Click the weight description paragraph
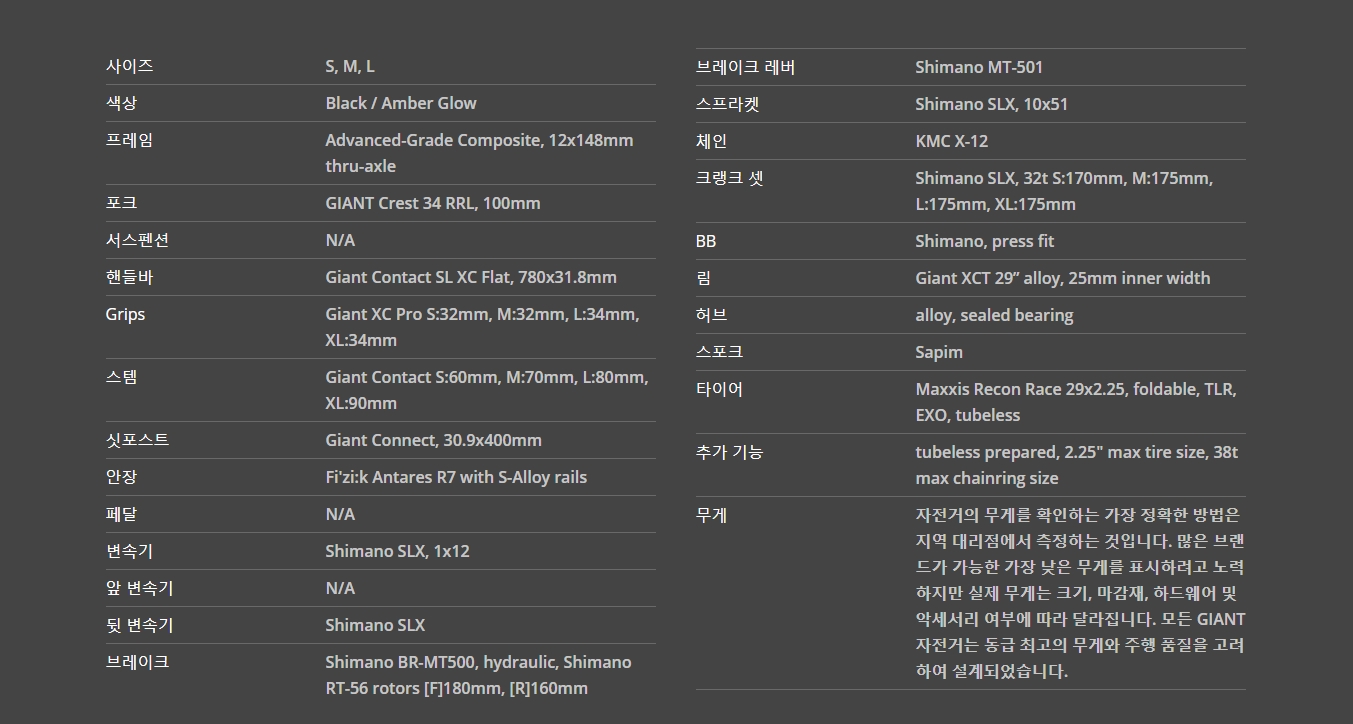The height and width of the screenshot is (724, 1353). click(1080, 593)
